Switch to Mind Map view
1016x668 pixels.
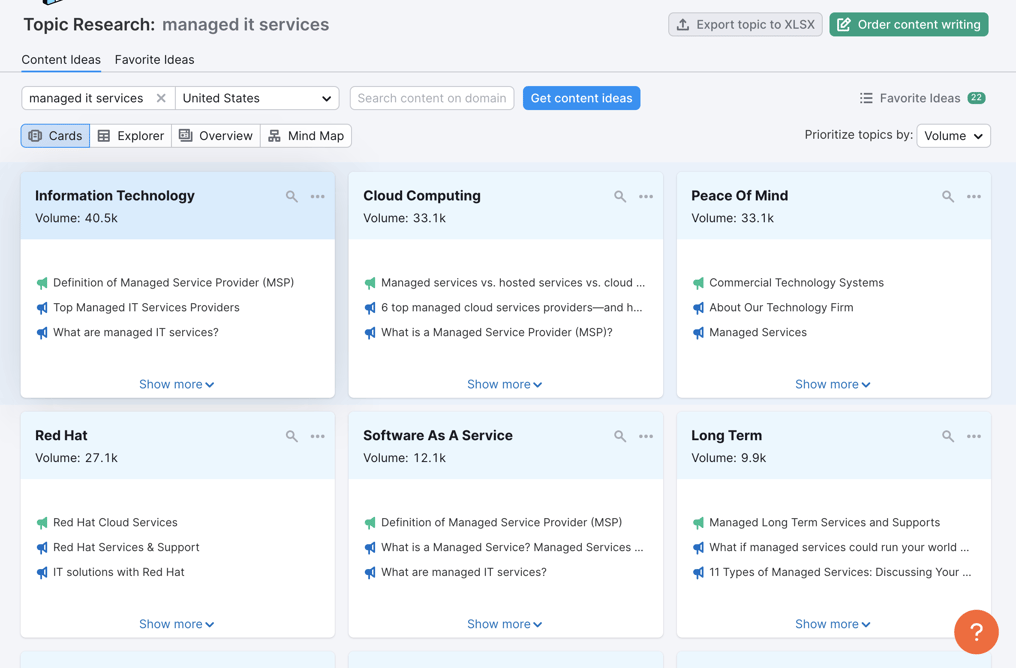(306, 135)
